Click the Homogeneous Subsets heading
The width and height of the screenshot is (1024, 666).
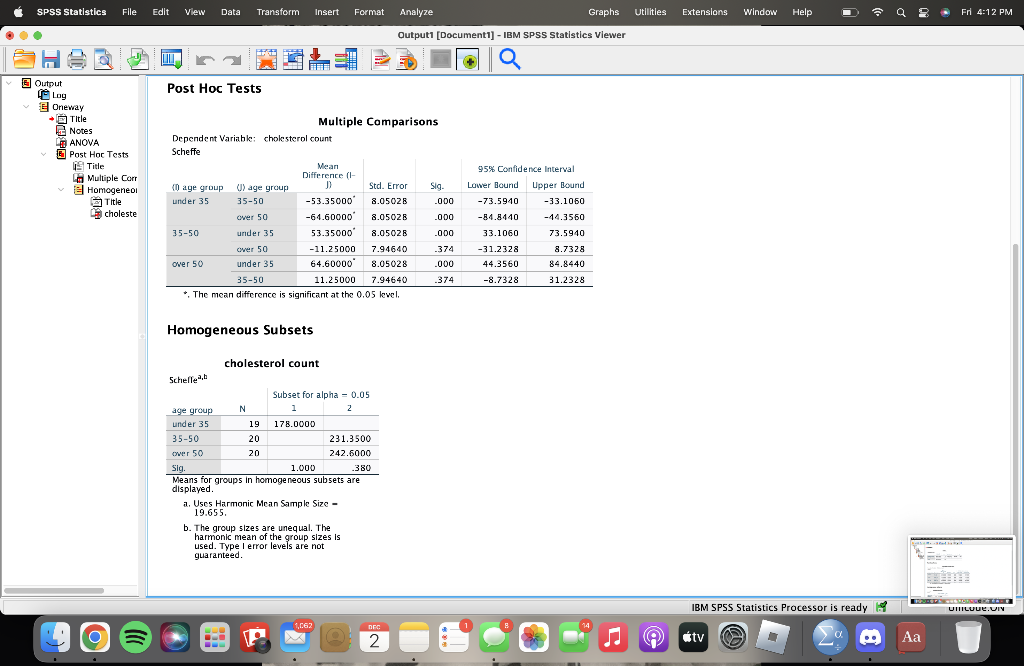[x=240, y=330]
